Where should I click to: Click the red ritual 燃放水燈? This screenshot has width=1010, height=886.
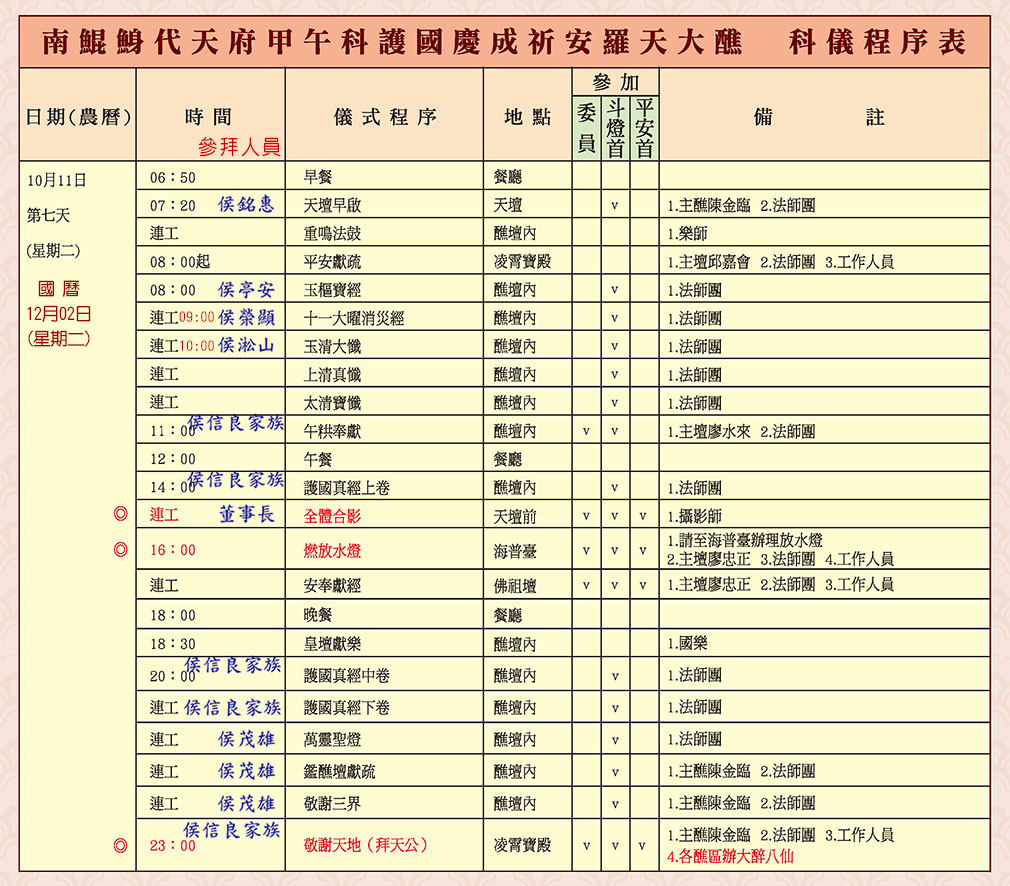[x=332, y=551]
